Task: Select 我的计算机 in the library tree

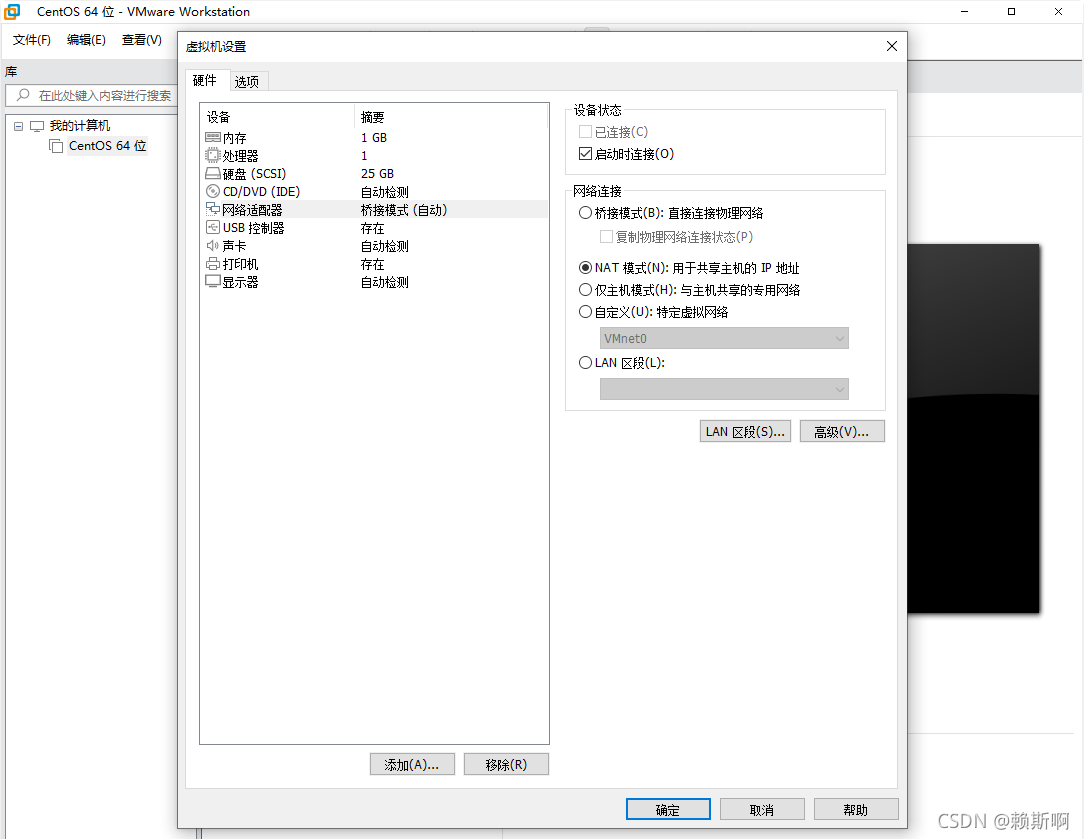Action: tap(80, 126)
